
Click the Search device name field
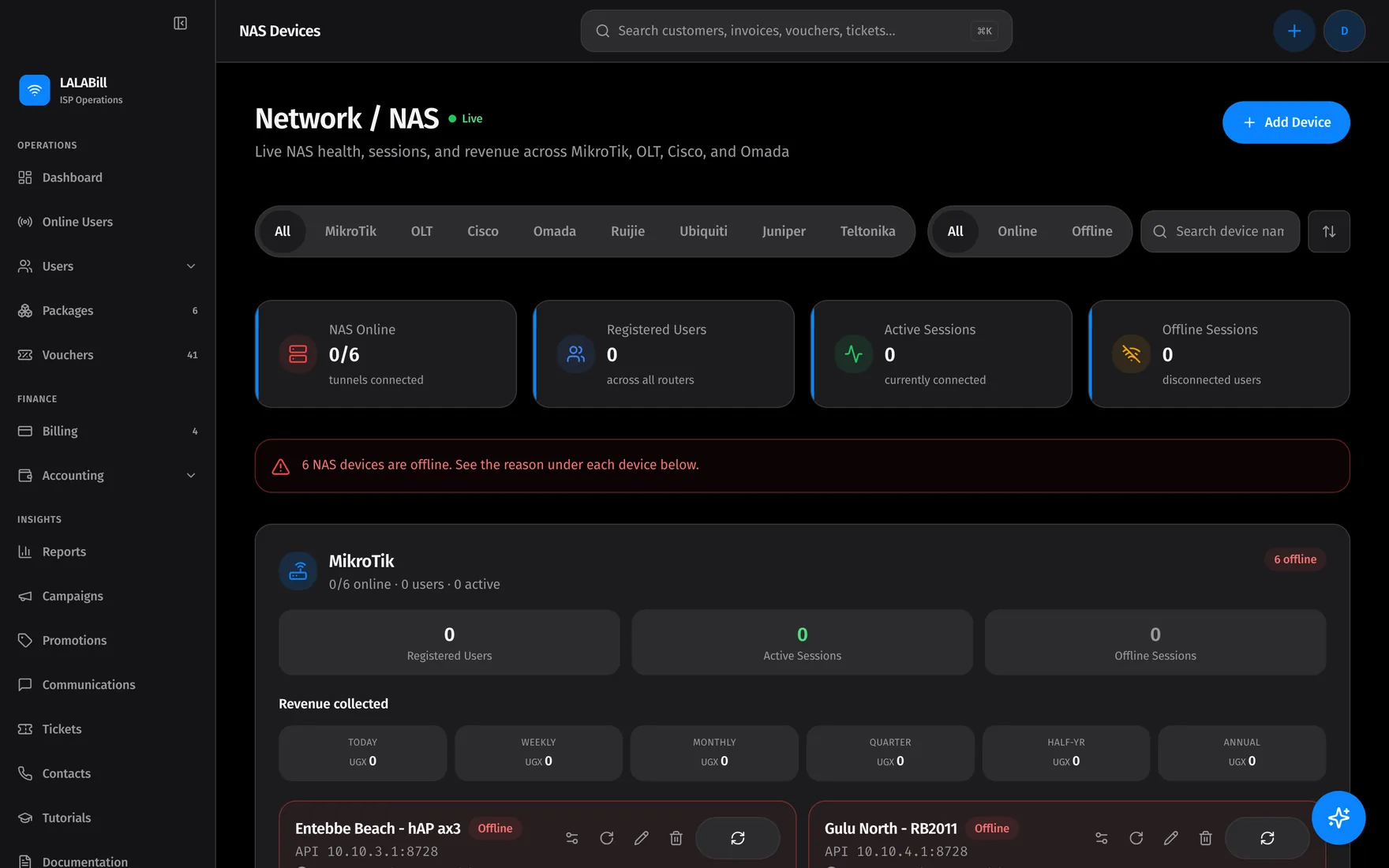[1220, 231]
